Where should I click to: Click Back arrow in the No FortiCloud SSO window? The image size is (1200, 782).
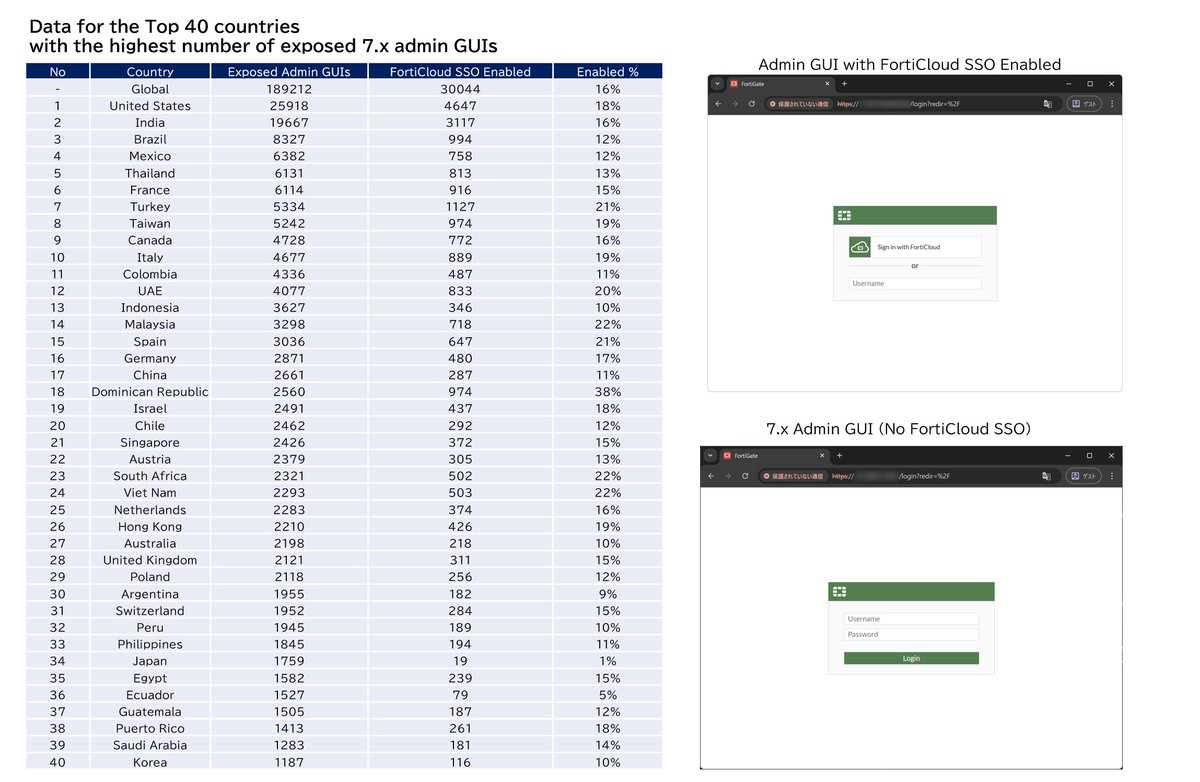[711, 476]
